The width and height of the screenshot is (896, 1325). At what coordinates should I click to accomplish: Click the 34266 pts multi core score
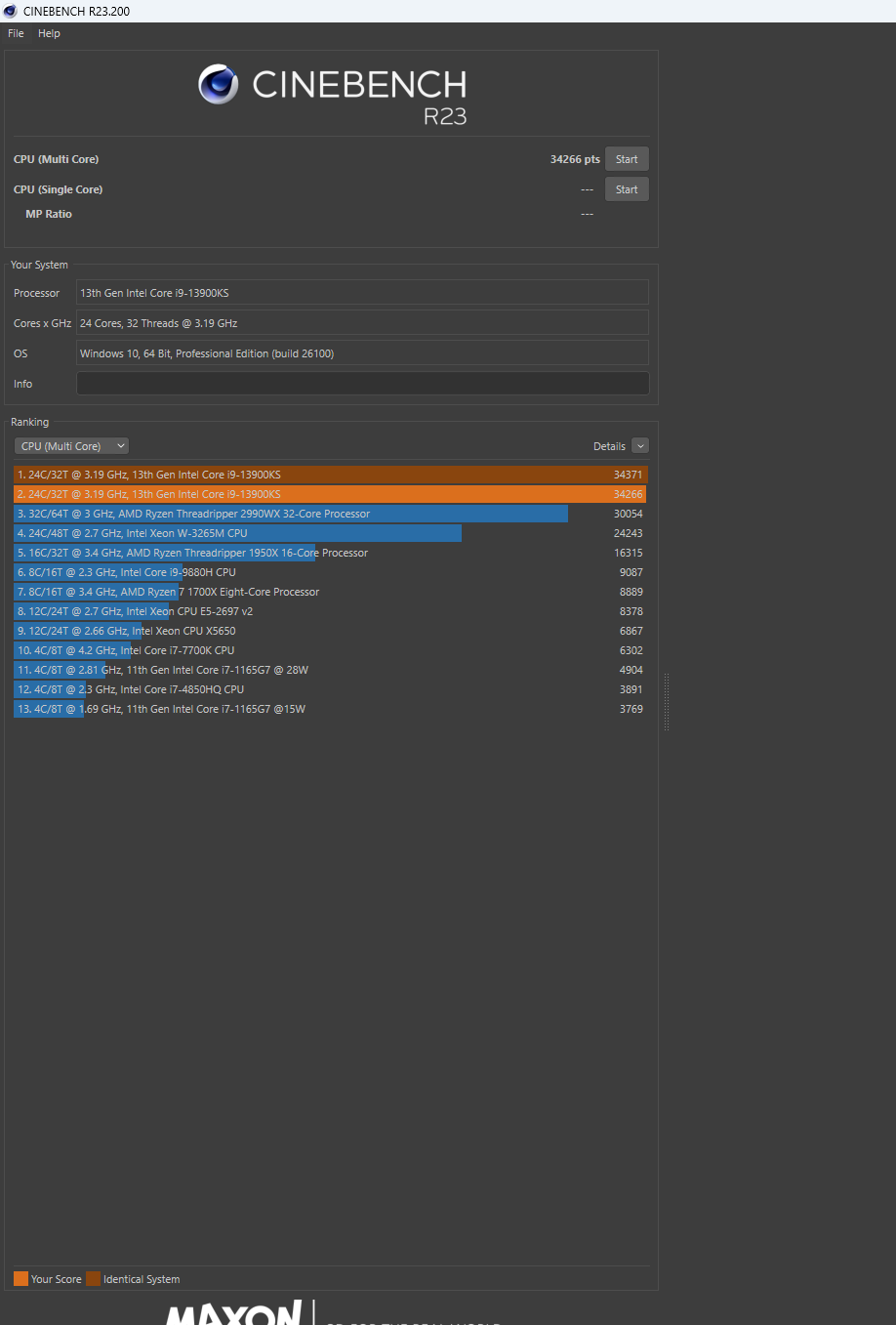coord(575,159)
